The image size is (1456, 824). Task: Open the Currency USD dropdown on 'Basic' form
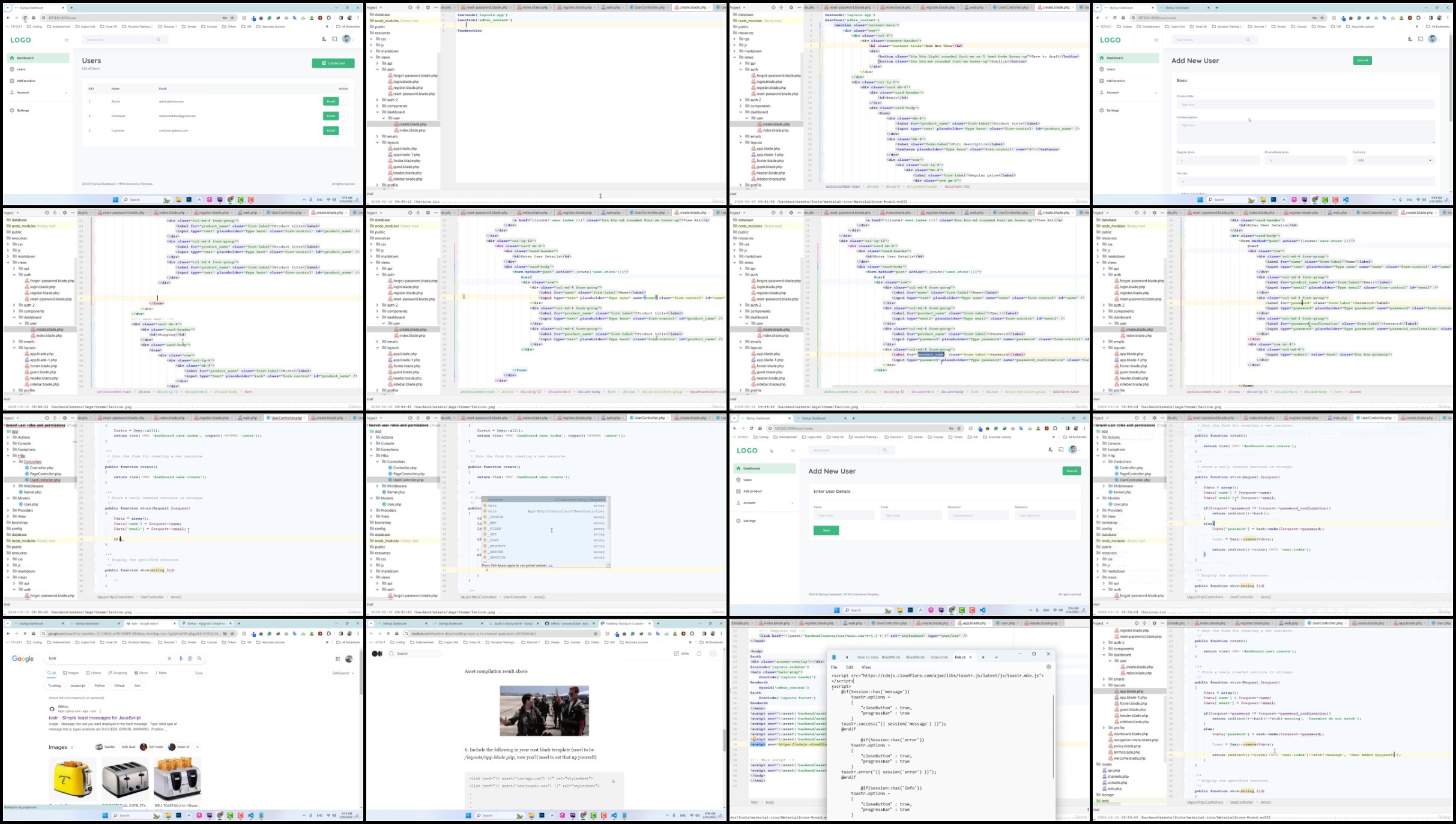click(1394, 160)
